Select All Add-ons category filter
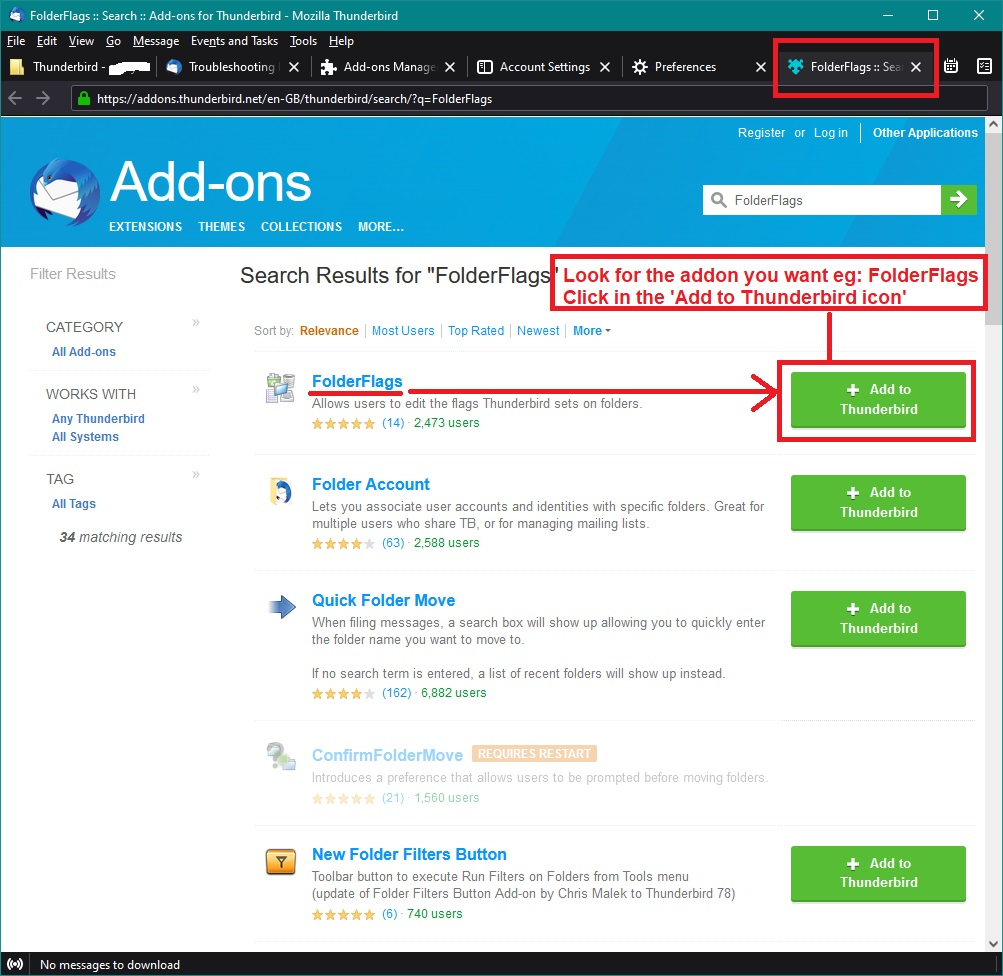The height and width of the screenshot is (976, 1003). click(84, 352)
